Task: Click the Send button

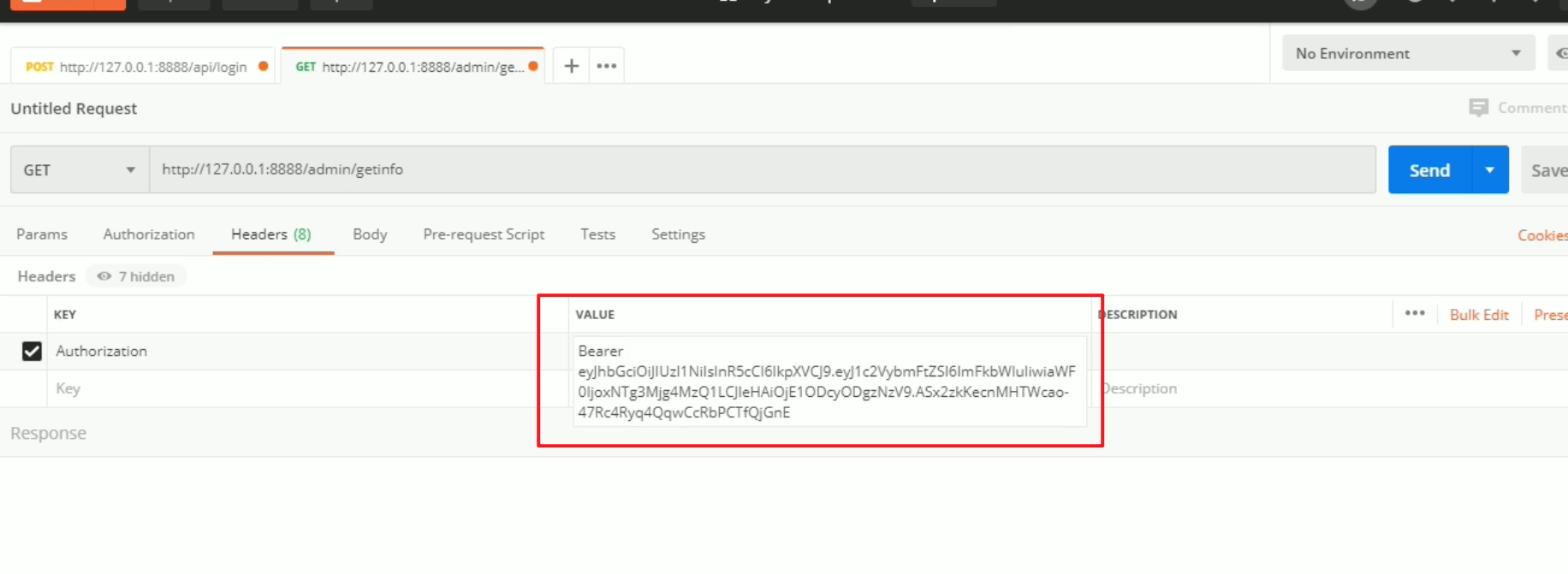Action: (x=1429, y=169)
